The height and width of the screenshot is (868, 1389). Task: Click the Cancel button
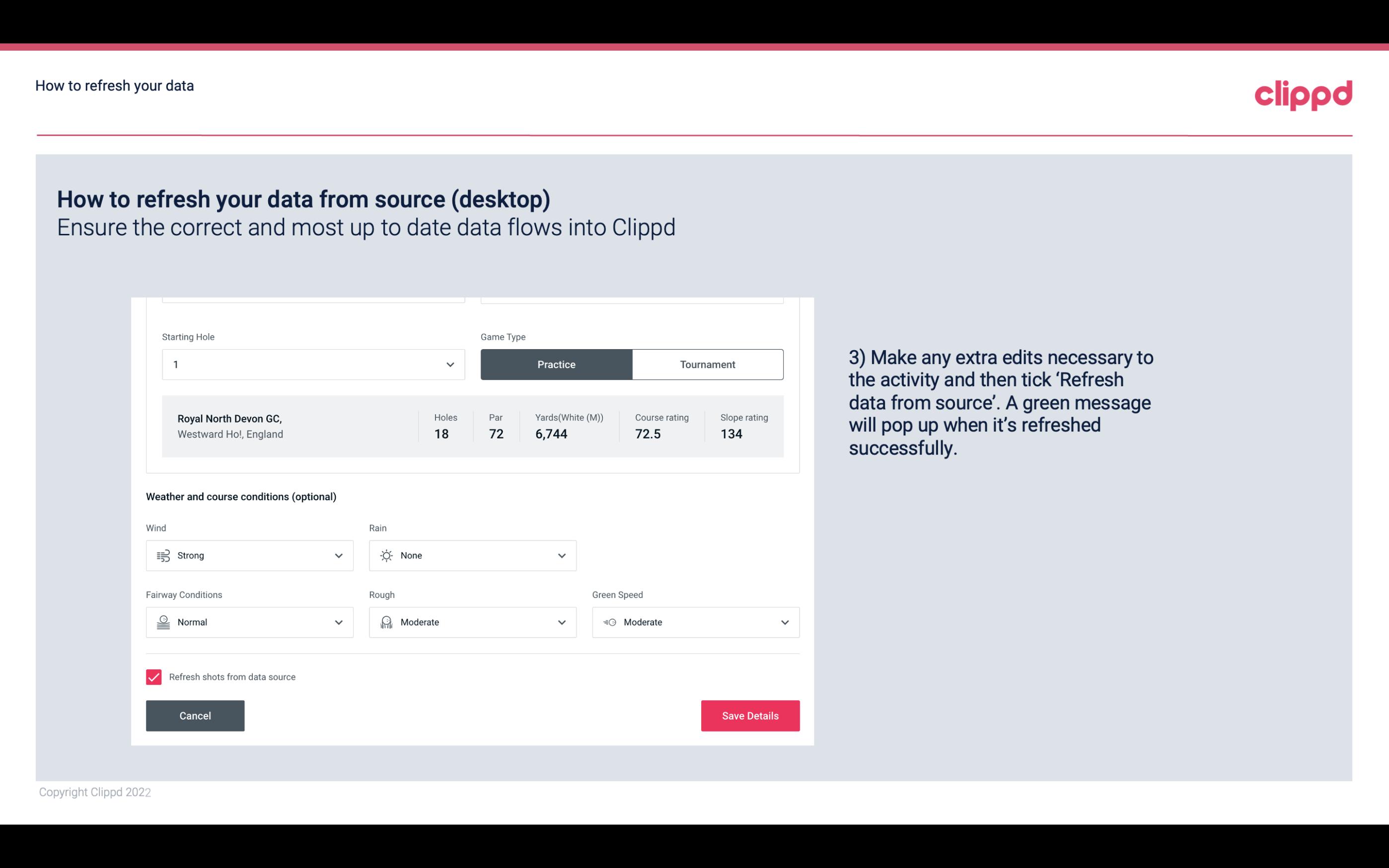click(195, 716)
